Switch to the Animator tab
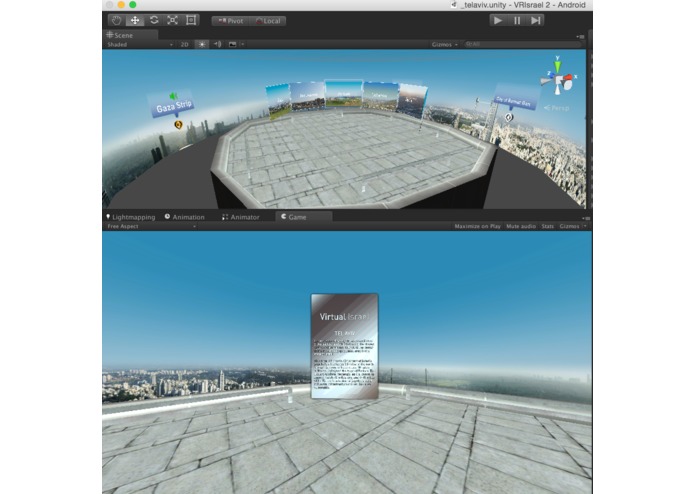The width and height of the screenshot is (695, 494). (x=241, y=217)
